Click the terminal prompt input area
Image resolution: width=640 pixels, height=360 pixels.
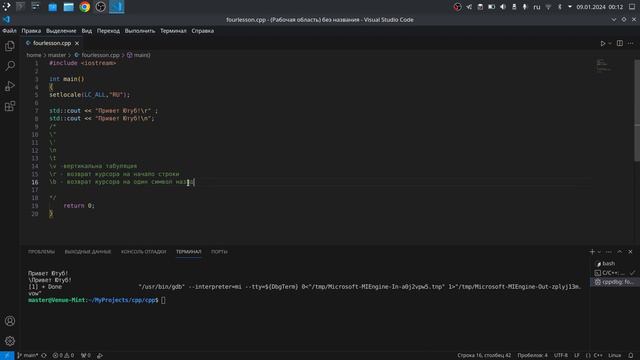pos(163,300)
